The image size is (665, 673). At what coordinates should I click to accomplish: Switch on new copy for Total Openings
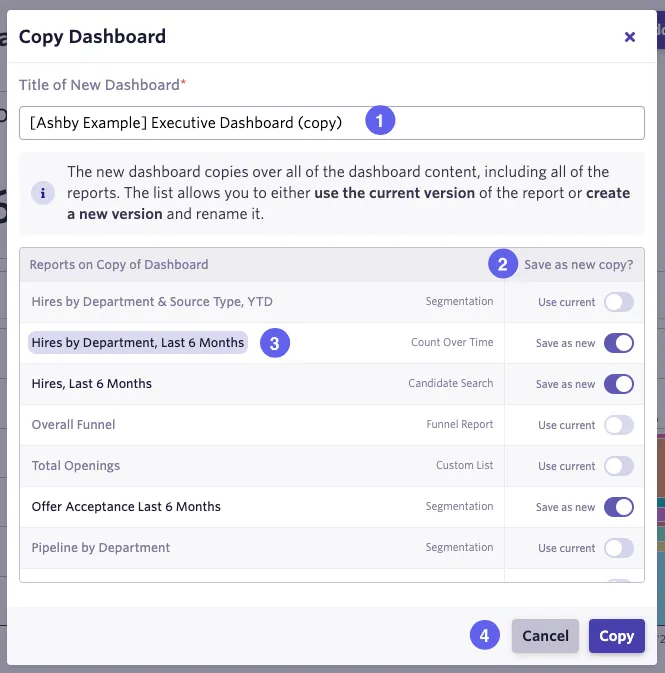[x=619, y=466]
